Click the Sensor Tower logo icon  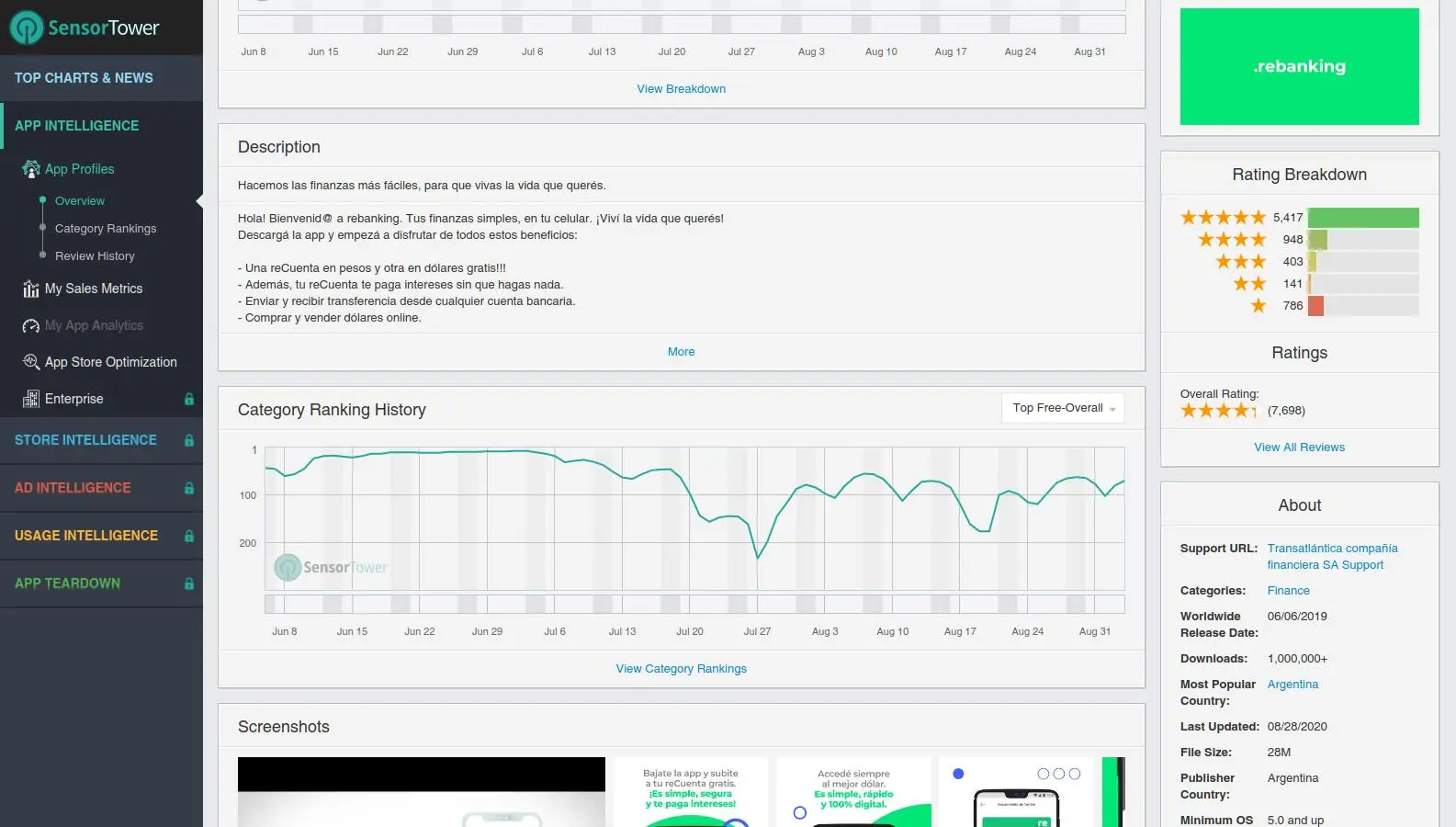click(27, 28)
